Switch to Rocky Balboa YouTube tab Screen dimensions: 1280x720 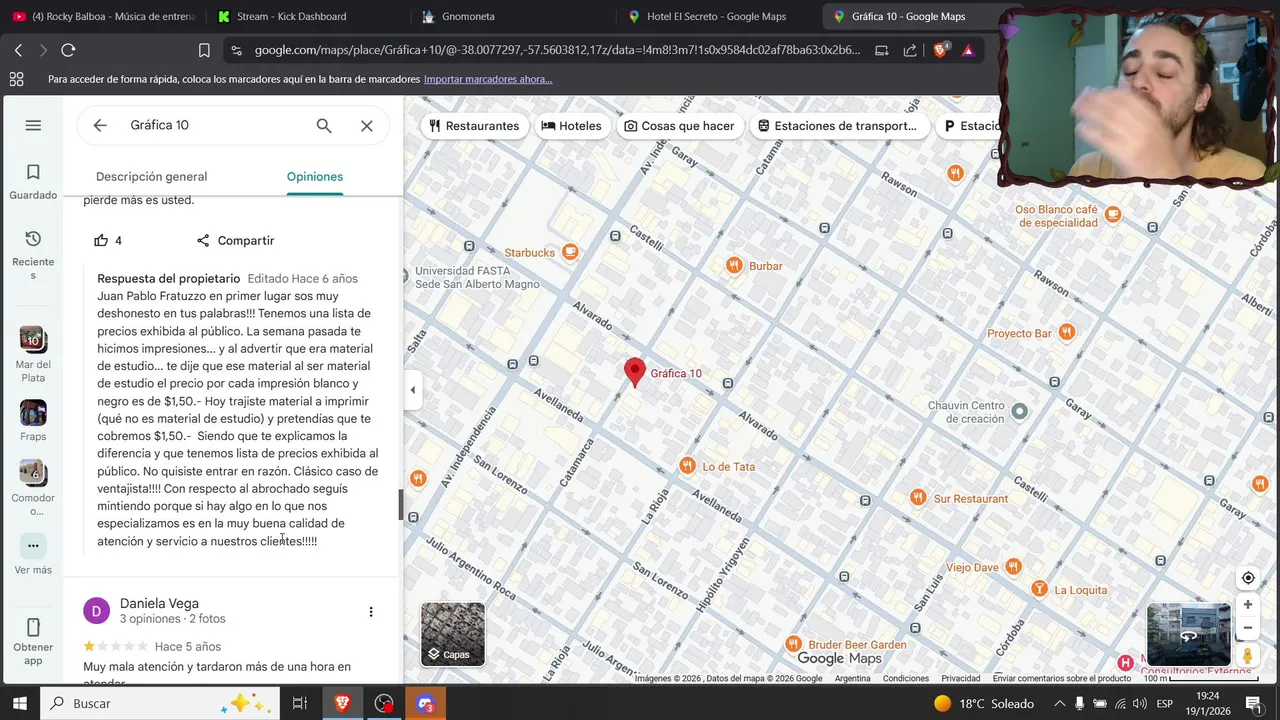pos(103,16)
